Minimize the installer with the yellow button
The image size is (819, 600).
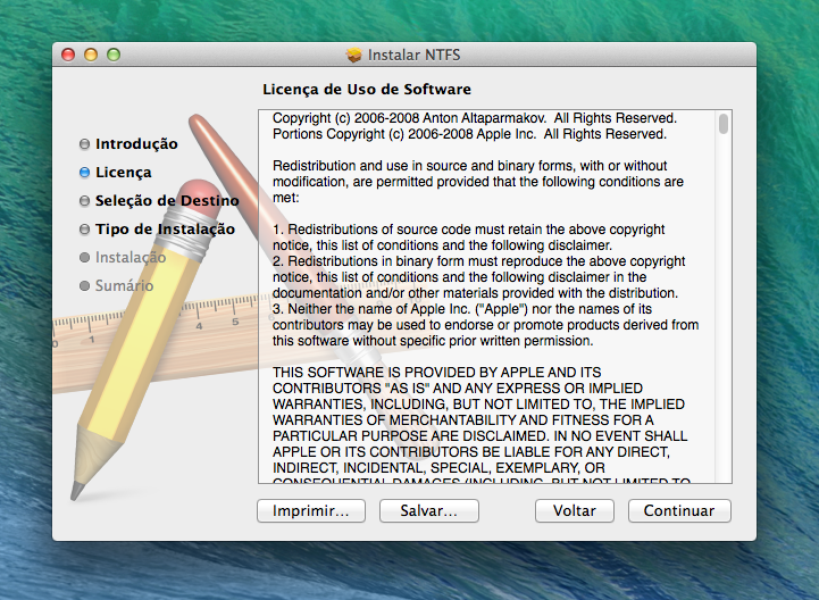pos(91,54)
